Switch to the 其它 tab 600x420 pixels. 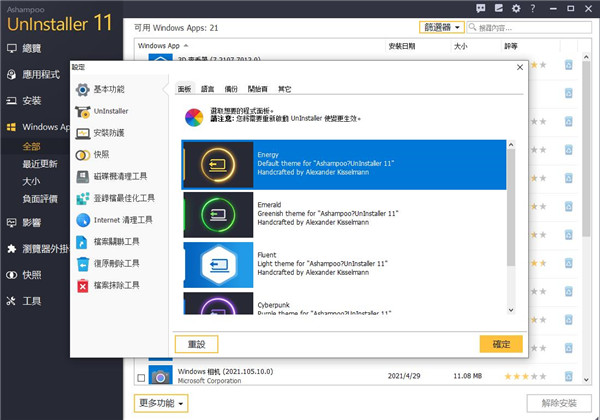tap(284, 89)
